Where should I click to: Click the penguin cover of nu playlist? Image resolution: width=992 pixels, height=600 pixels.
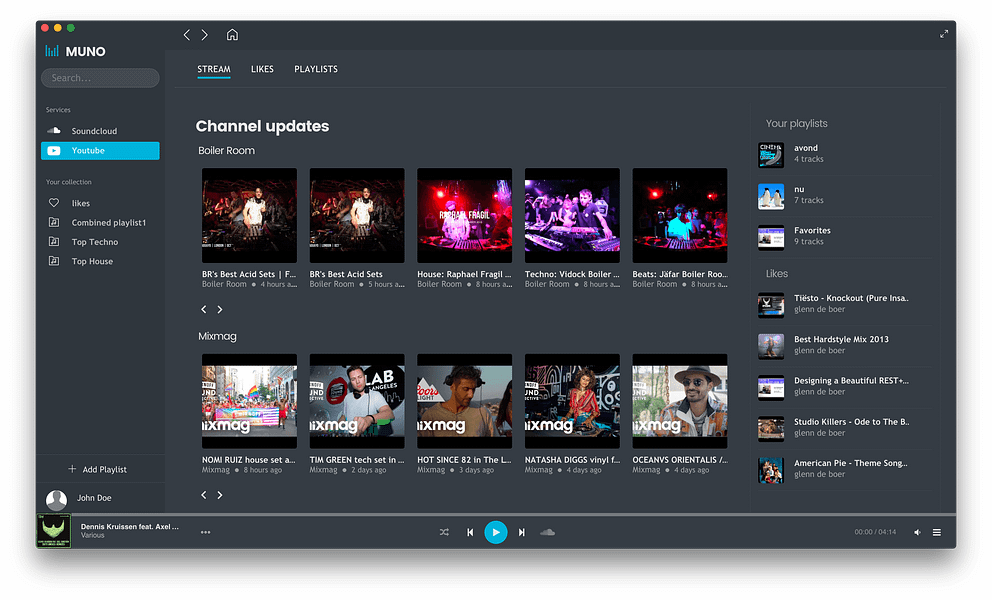[x=771, y=196]
